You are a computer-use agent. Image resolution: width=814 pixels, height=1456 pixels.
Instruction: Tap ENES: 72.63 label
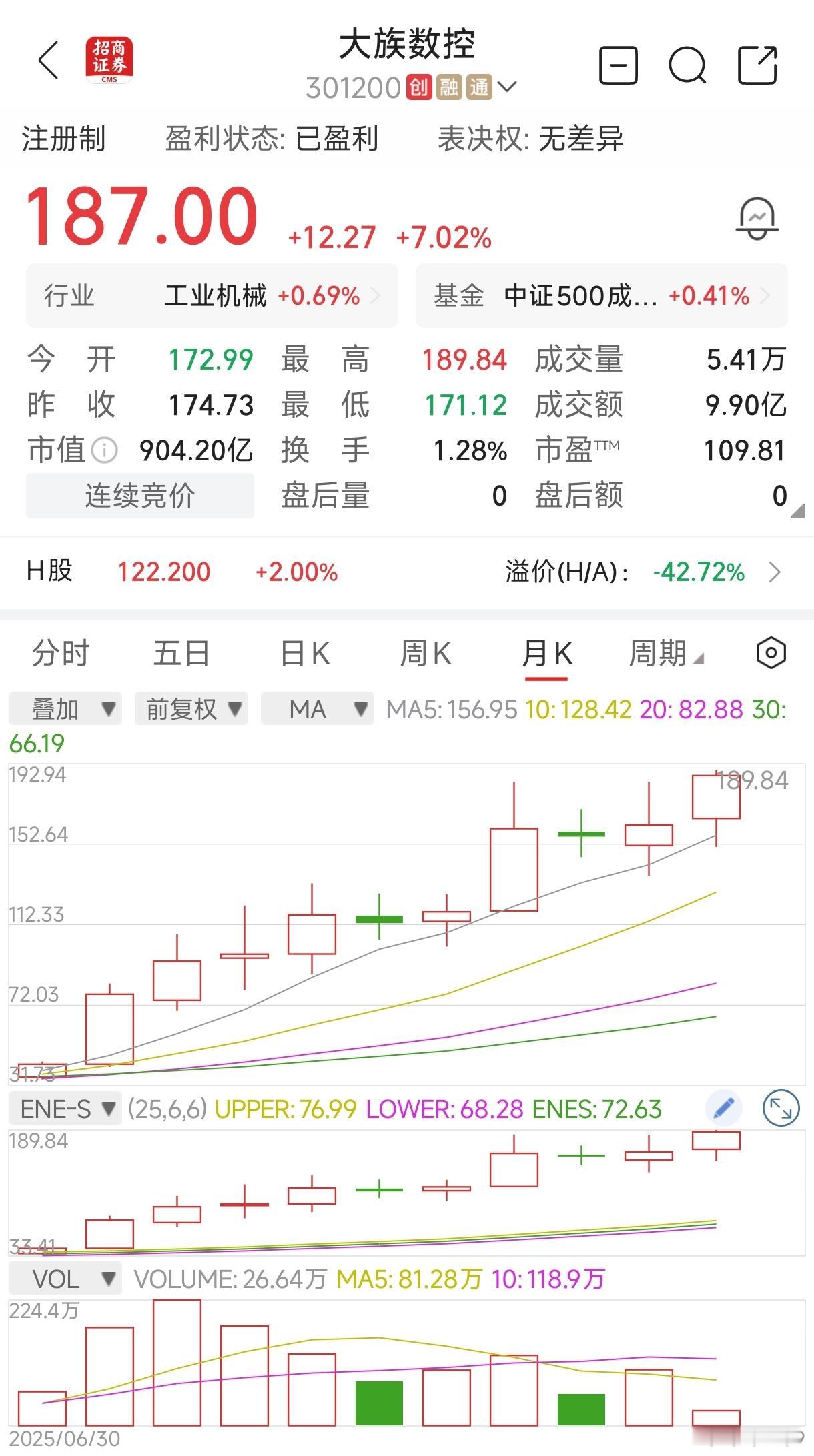(x=596, y=1109)
